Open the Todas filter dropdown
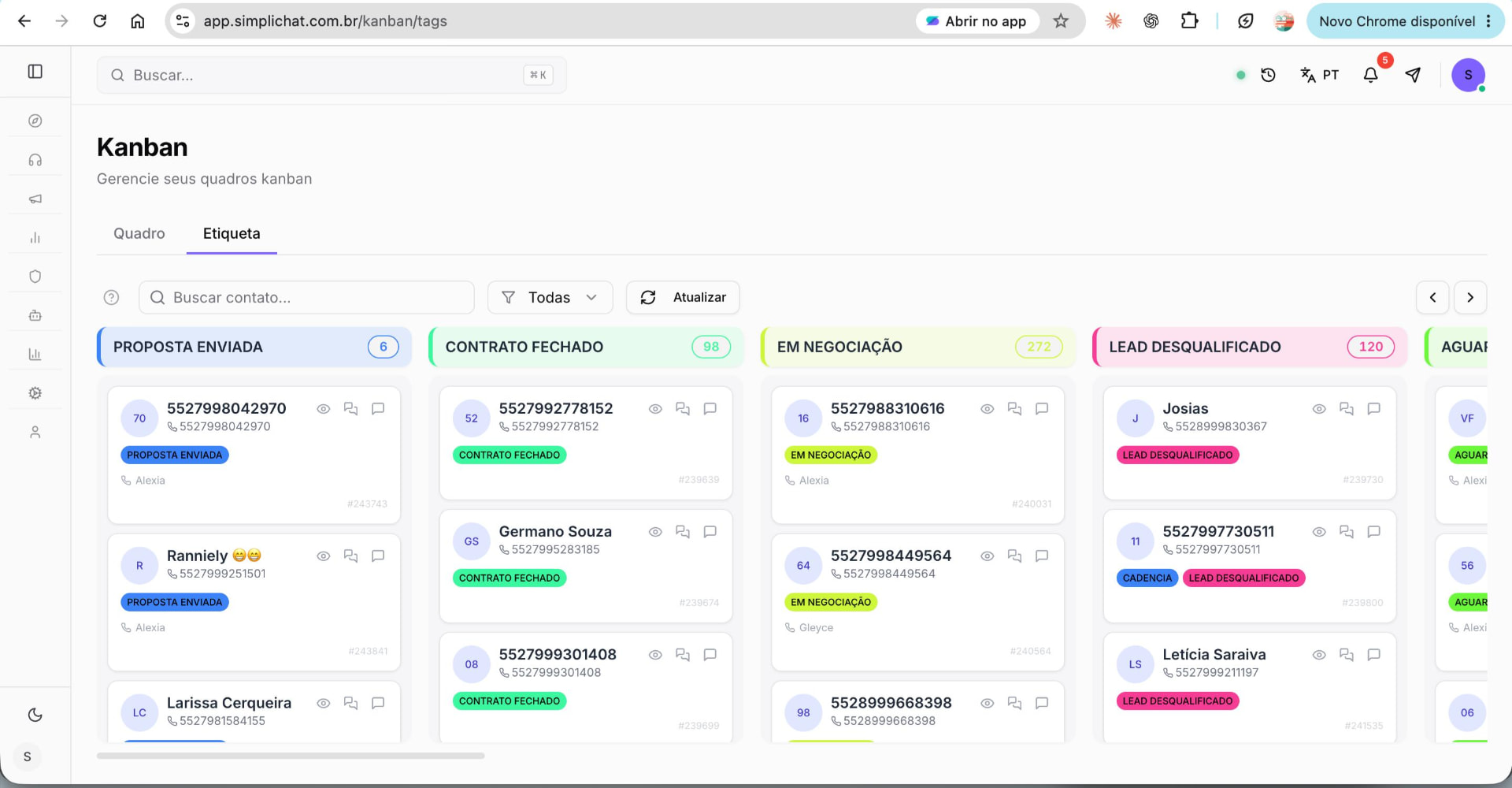1512x788 pixels. click(550, 297)
